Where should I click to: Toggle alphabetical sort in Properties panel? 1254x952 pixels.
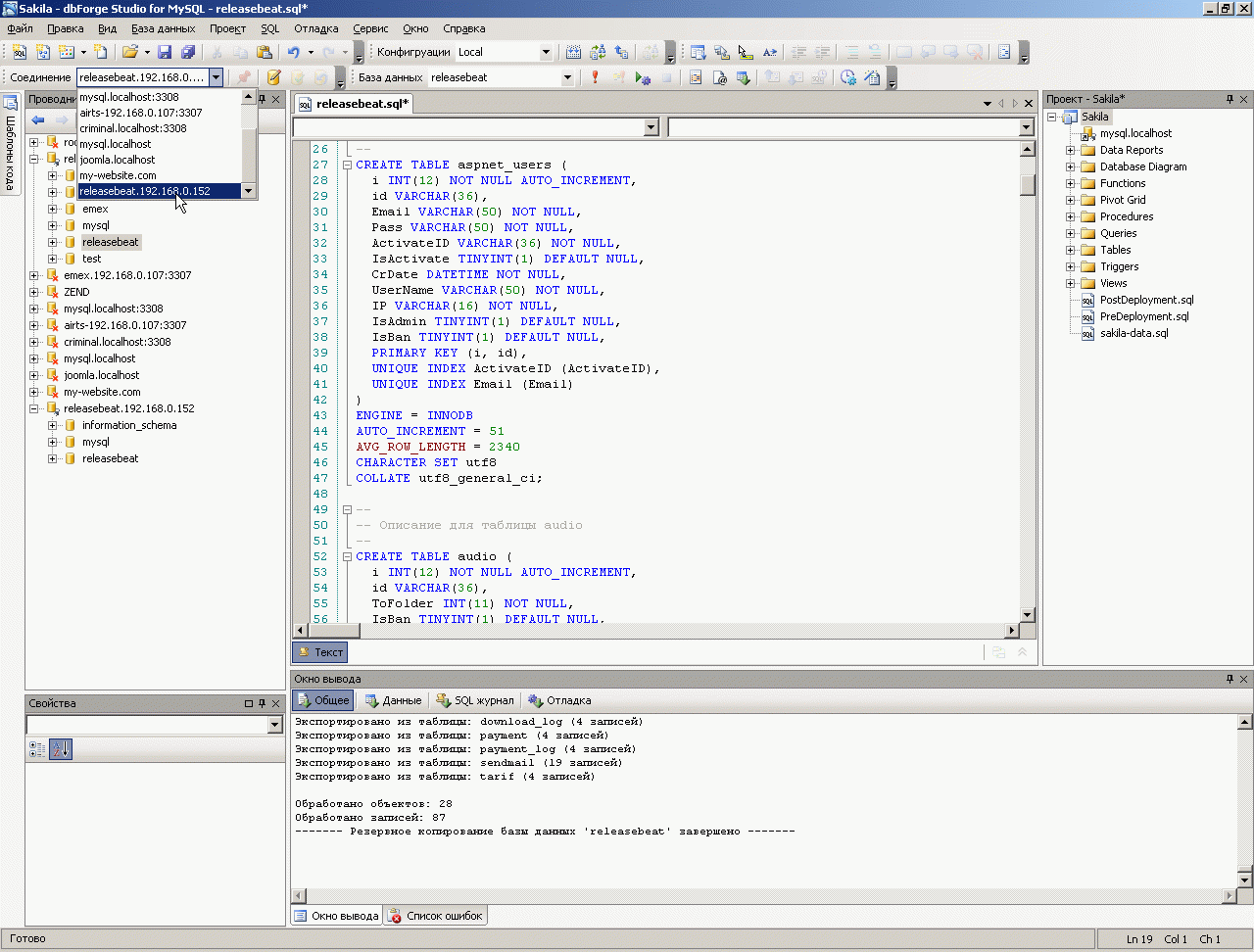pyautogui.click(x=61, y=749)
